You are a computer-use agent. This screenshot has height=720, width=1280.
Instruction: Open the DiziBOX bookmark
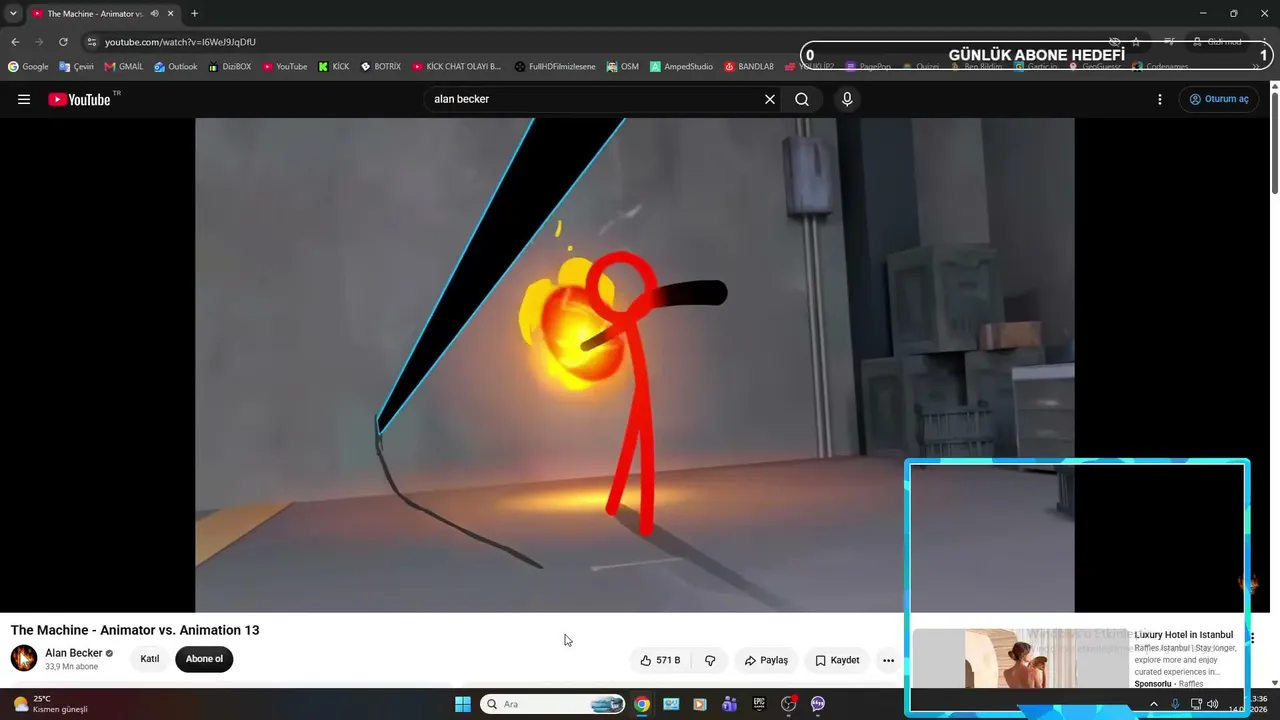click(x=229, y=67)
